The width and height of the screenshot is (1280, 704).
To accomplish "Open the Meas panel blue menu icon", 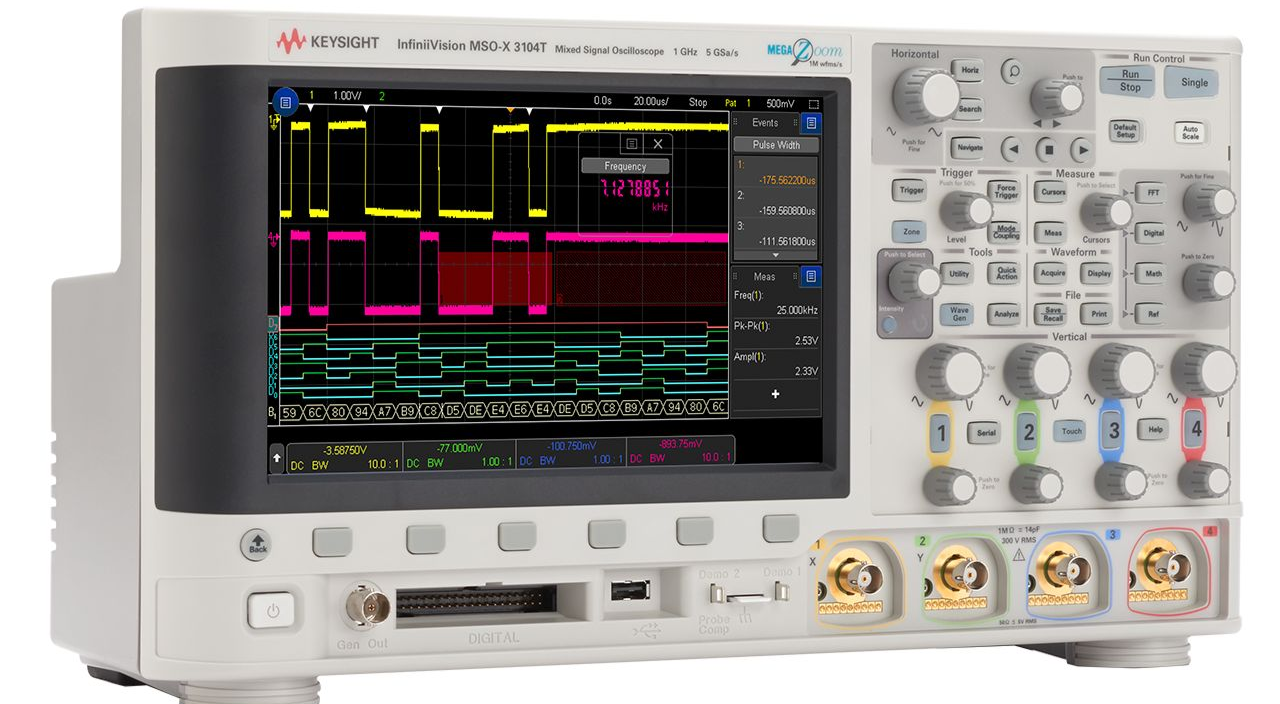I will (810, 276).
